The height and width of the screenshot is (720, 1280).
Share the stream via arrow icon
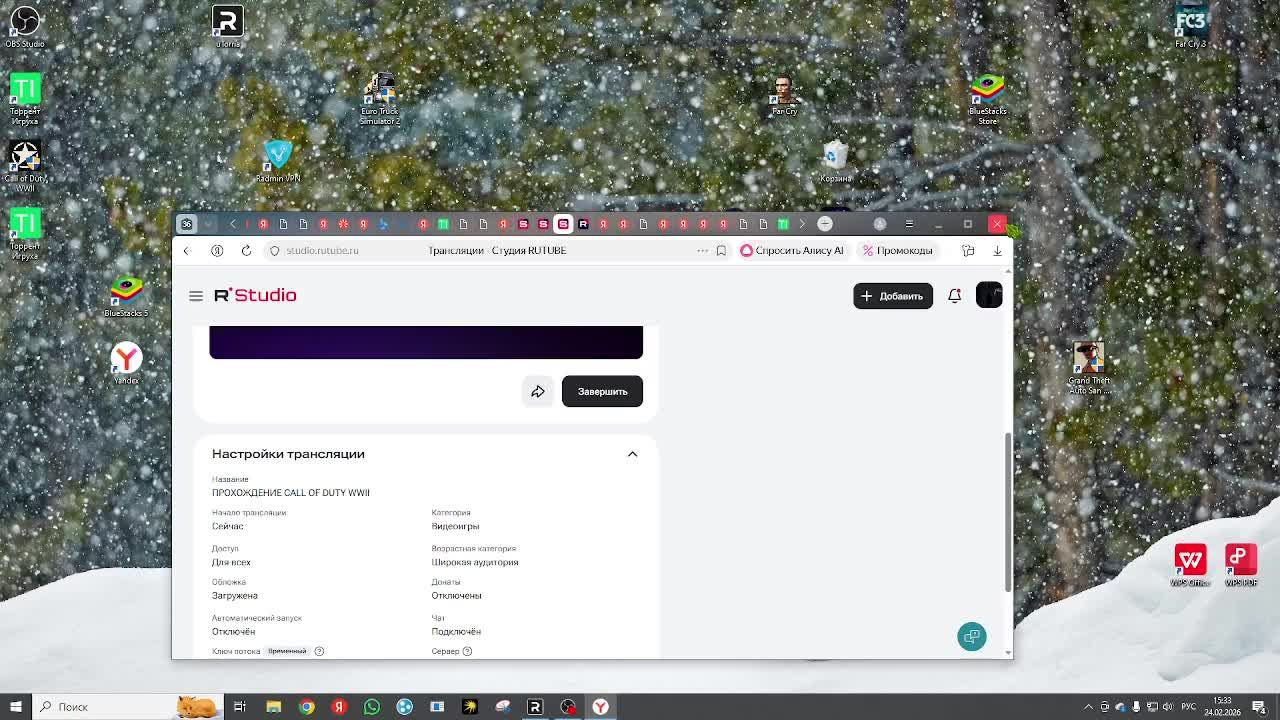[x=538, y=391]
